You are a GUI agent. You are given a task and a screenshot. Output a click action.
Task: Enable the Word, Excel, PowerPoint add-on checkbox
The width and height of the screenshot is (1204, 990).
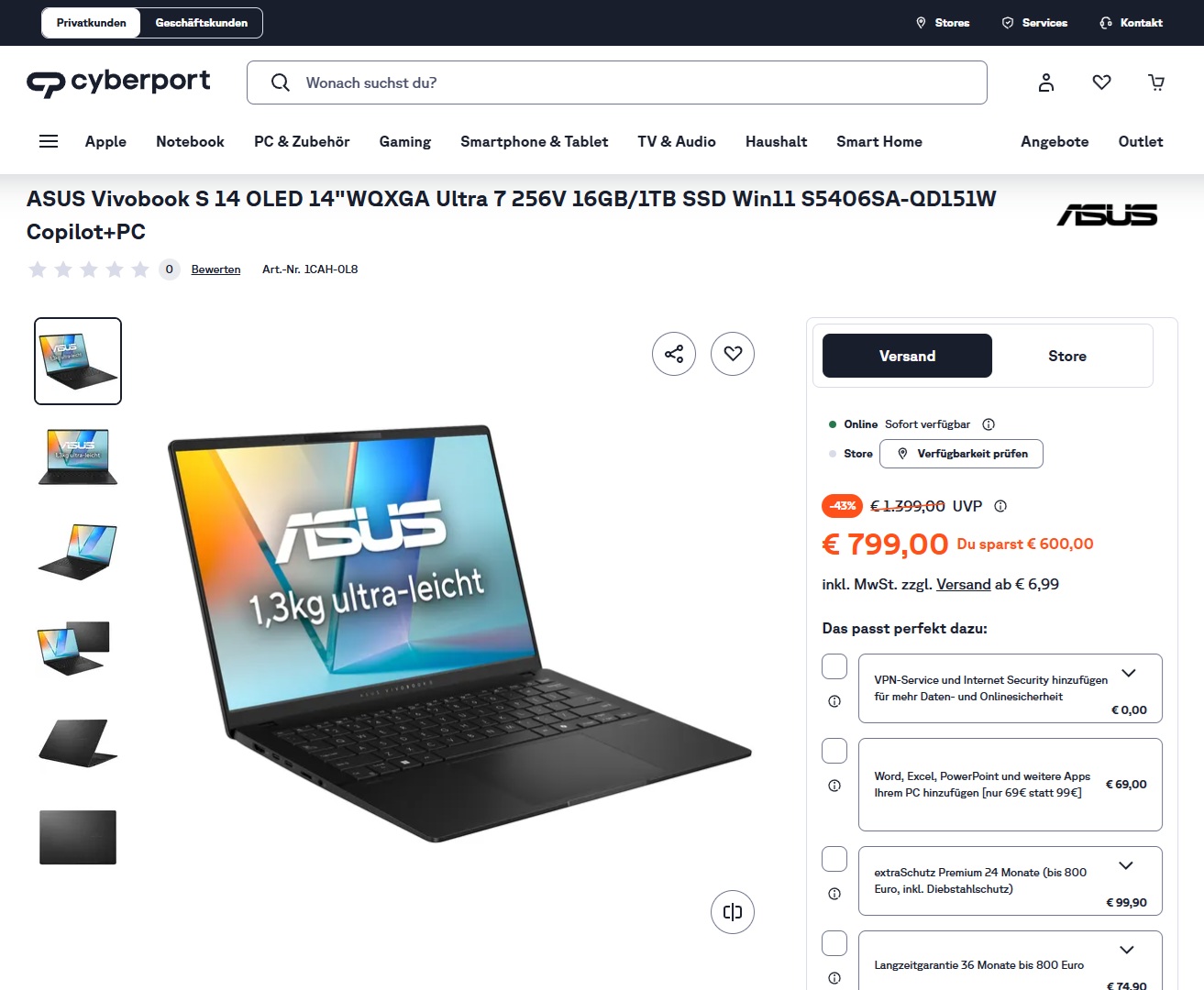pos(834,751)
